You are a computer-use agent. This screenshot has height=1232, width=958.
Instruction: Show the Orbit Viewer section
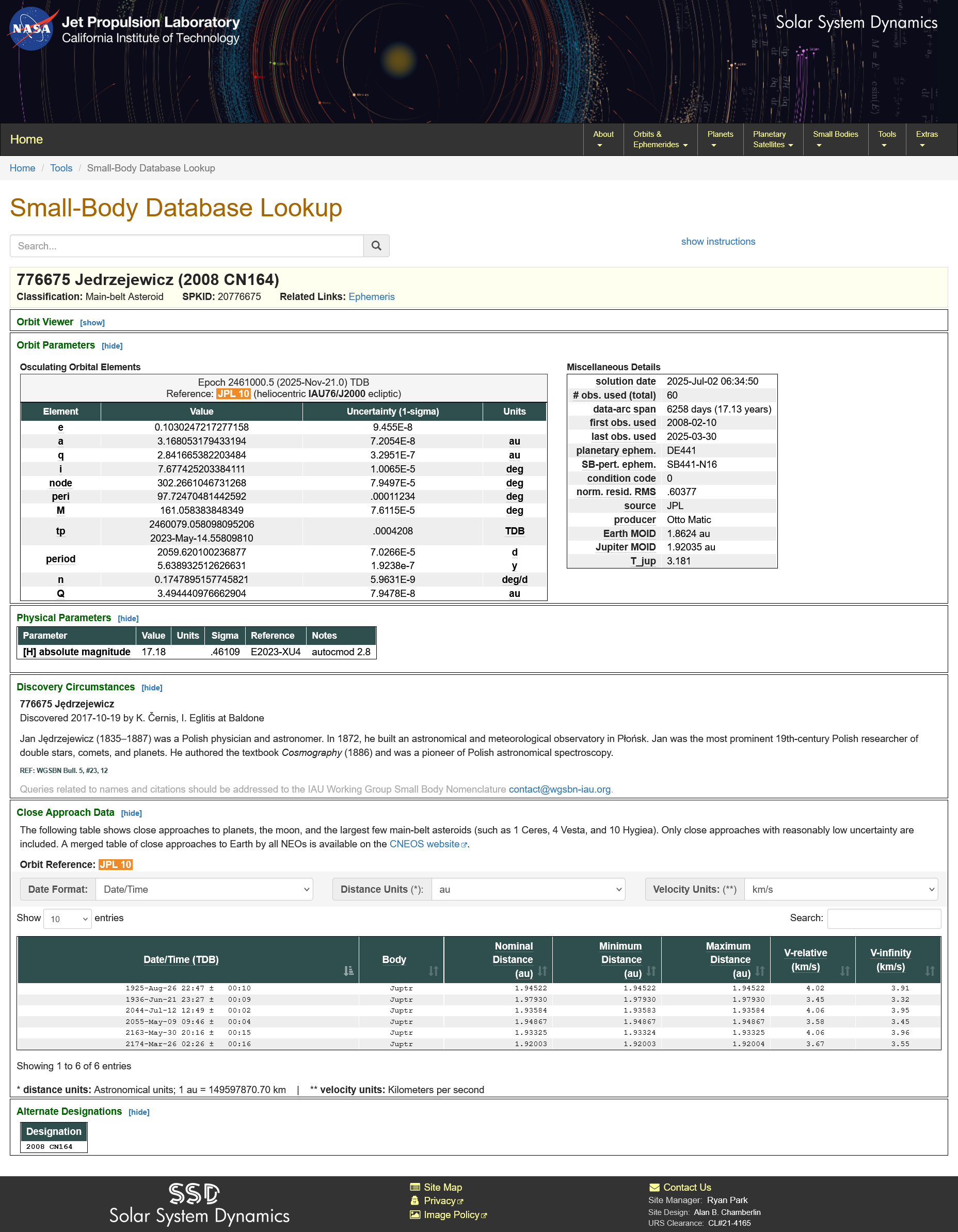92,323
